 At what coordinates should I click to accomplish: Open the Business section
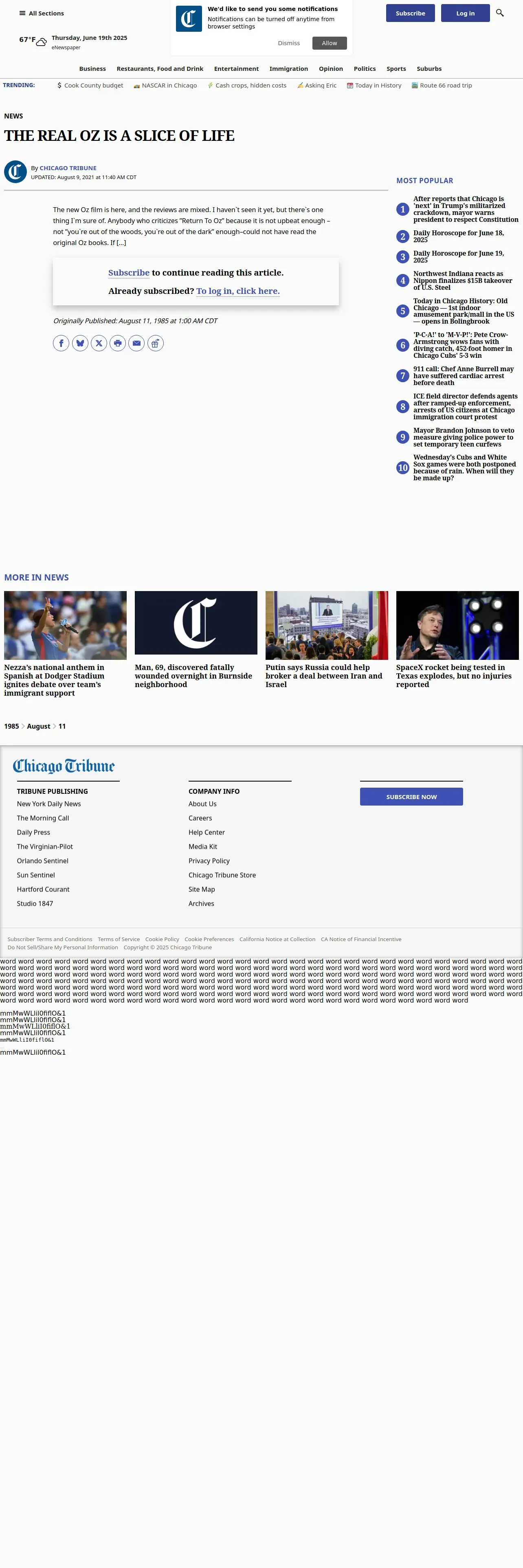(92, 69)
